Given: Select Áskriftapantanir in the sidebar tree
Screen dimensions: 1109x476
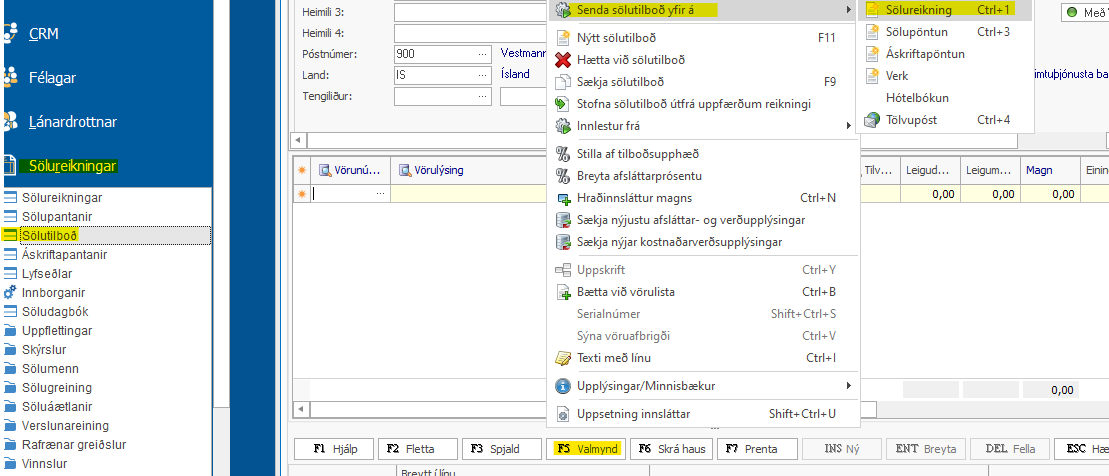Looking at the screenshot, I should (64, 255).
